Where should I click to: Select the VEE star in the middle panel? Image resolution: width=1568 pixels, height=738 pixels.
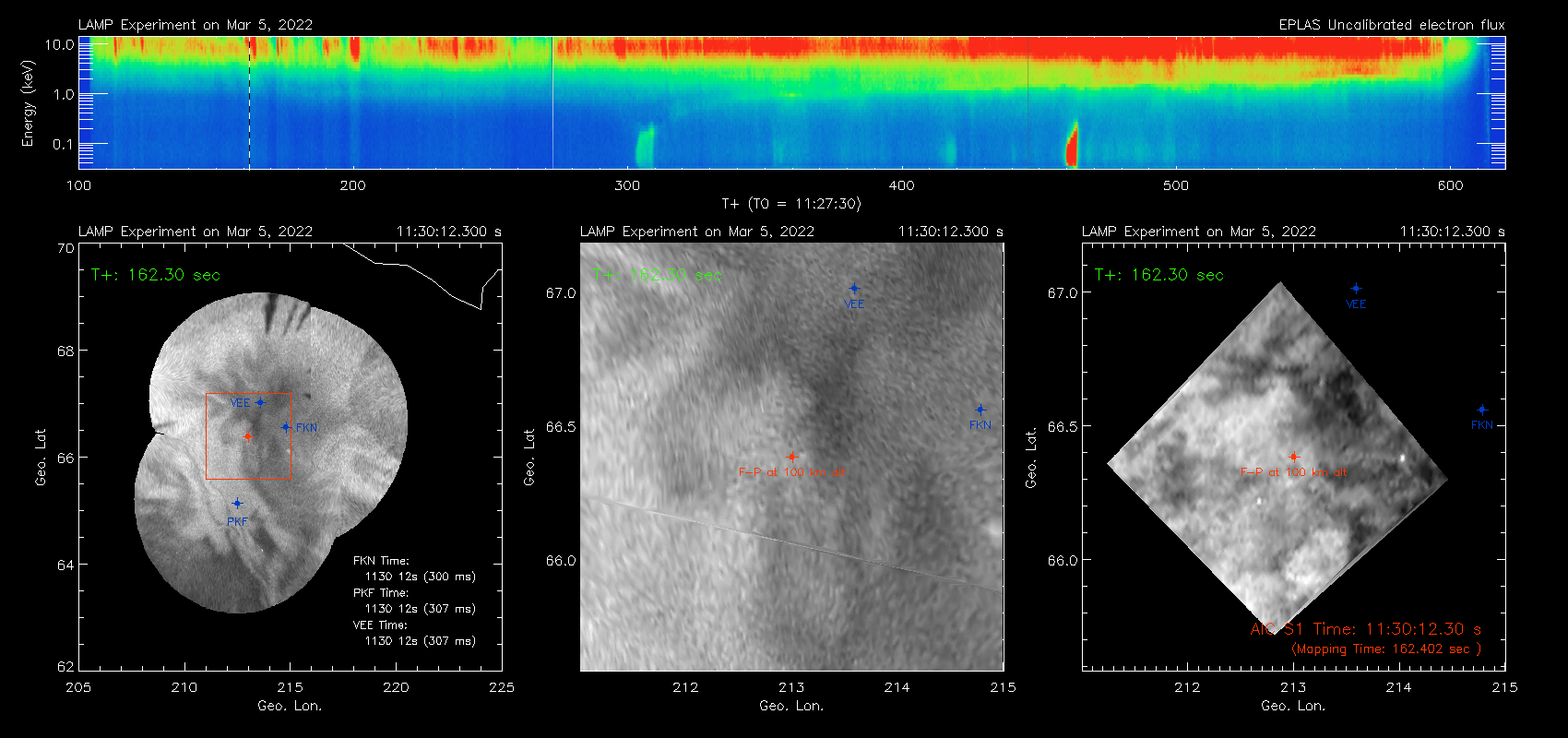coord(854,289)
